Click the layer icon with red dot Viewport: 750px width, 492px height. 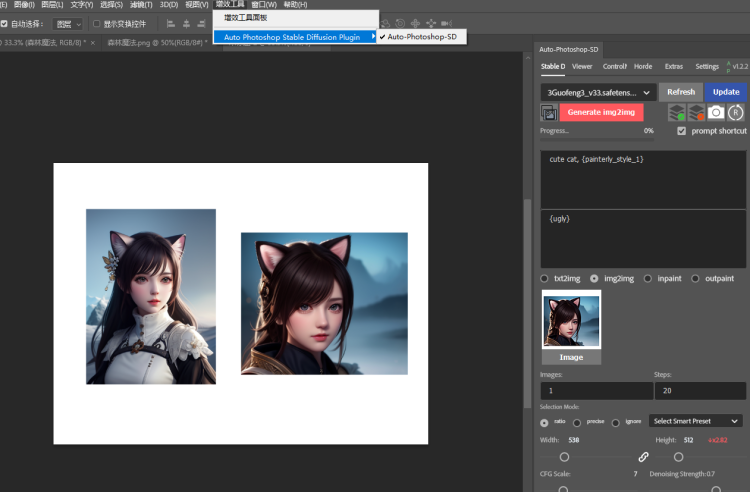(x=697, y=112)
